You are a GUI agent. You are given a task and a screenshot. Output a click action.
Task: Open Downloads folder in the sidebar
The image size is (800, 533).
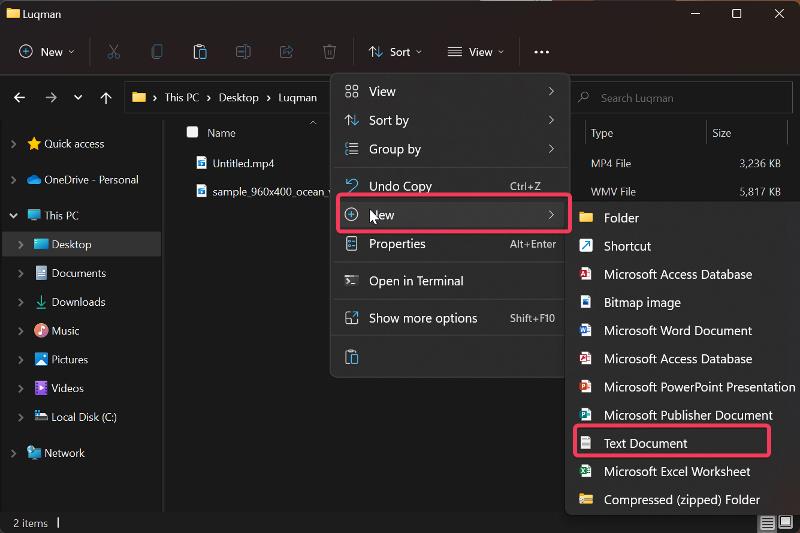[78, 302]
